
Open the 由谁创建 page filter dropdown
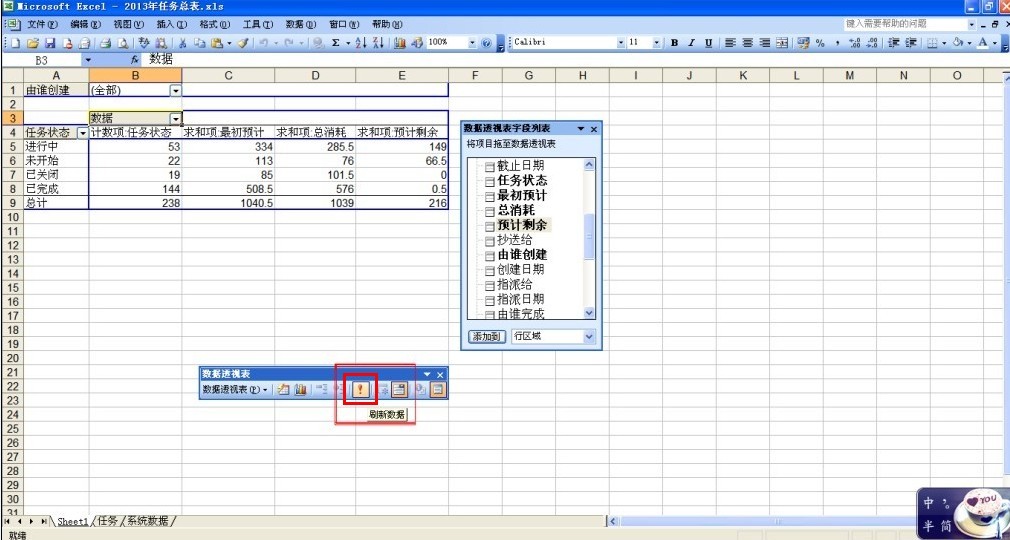click(176, 90)
